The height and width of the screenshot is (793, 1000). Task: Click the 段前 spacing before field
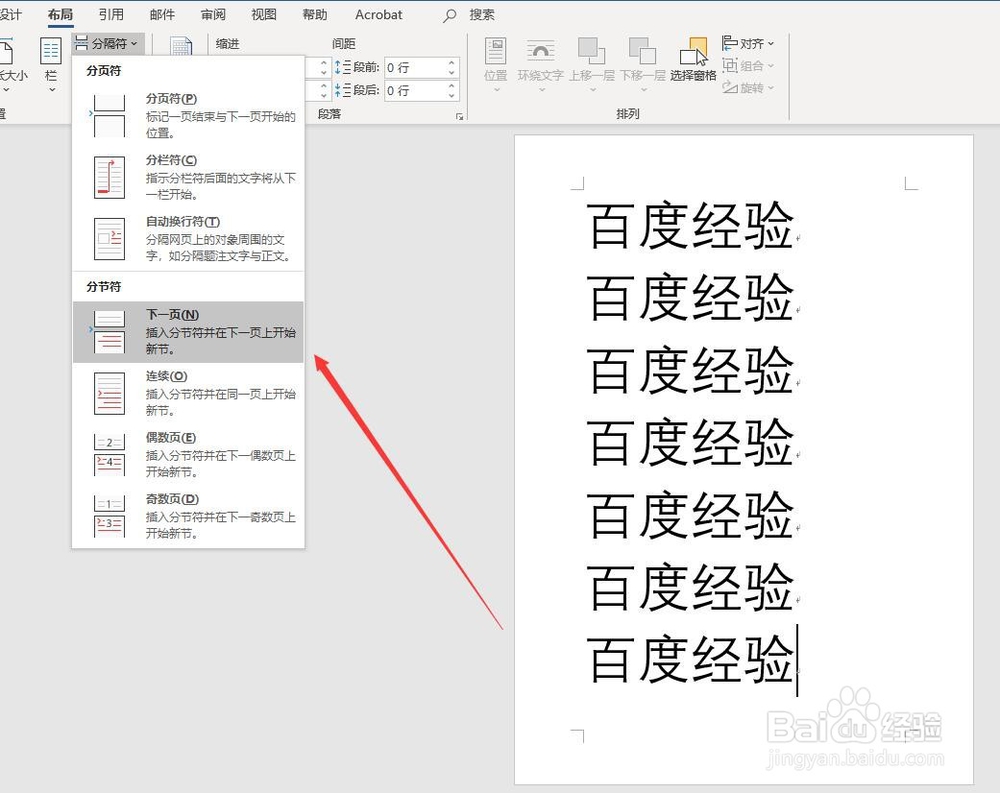(415, 67)
